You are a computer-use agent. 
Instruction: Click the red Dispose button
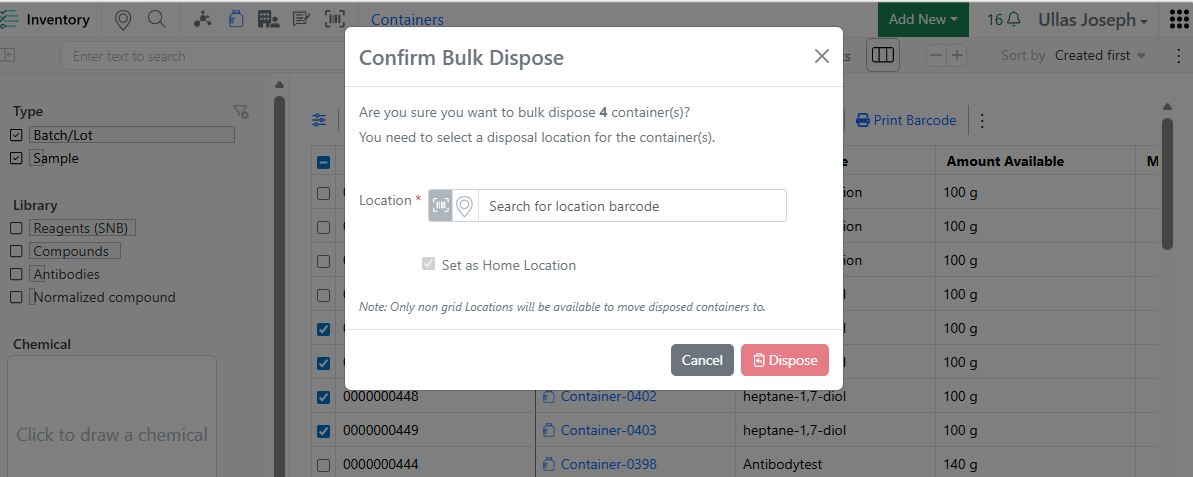[x=785, y=360]
